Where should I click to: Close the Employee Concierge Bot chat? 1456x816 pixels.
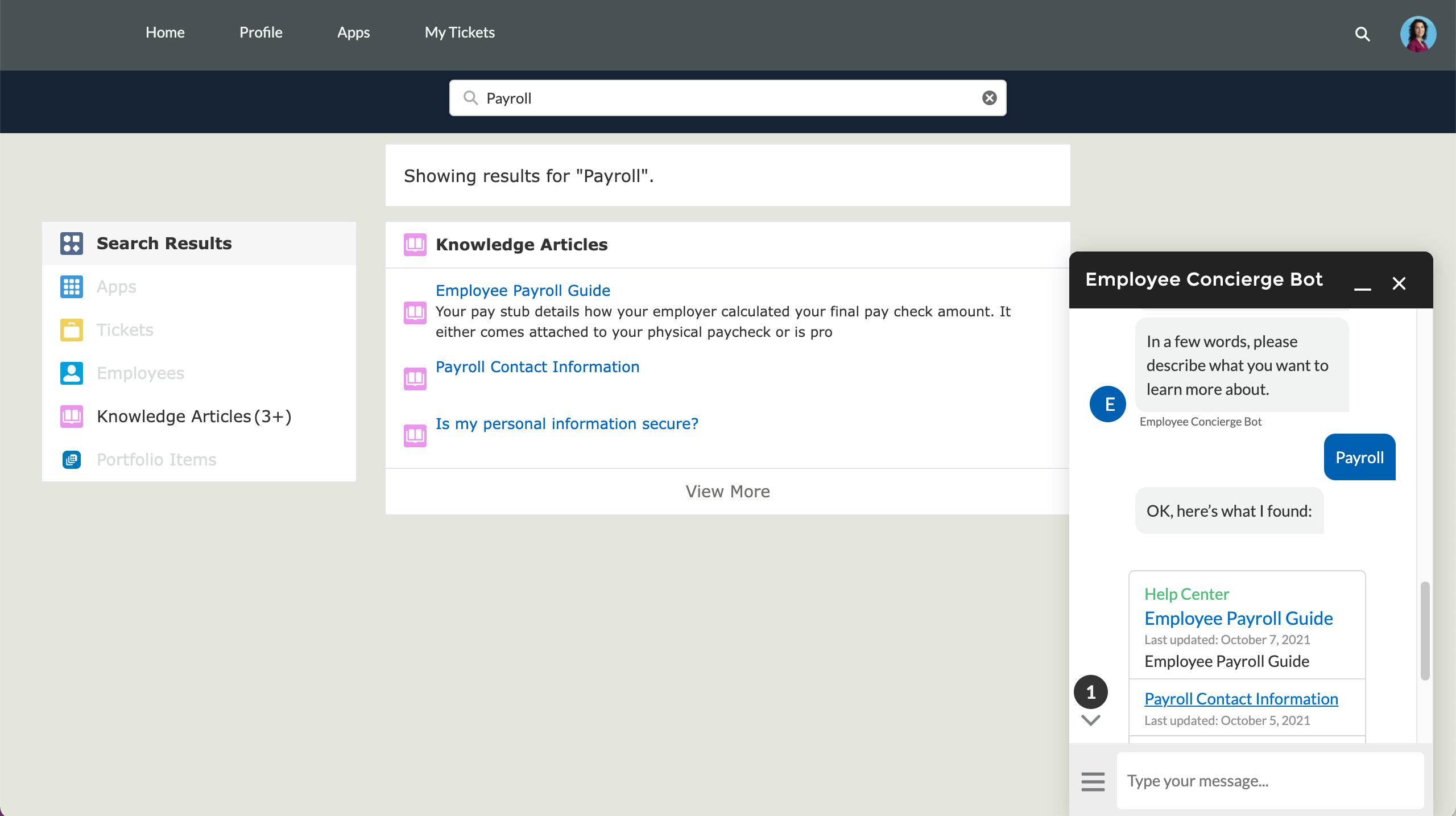(1399, 283)
